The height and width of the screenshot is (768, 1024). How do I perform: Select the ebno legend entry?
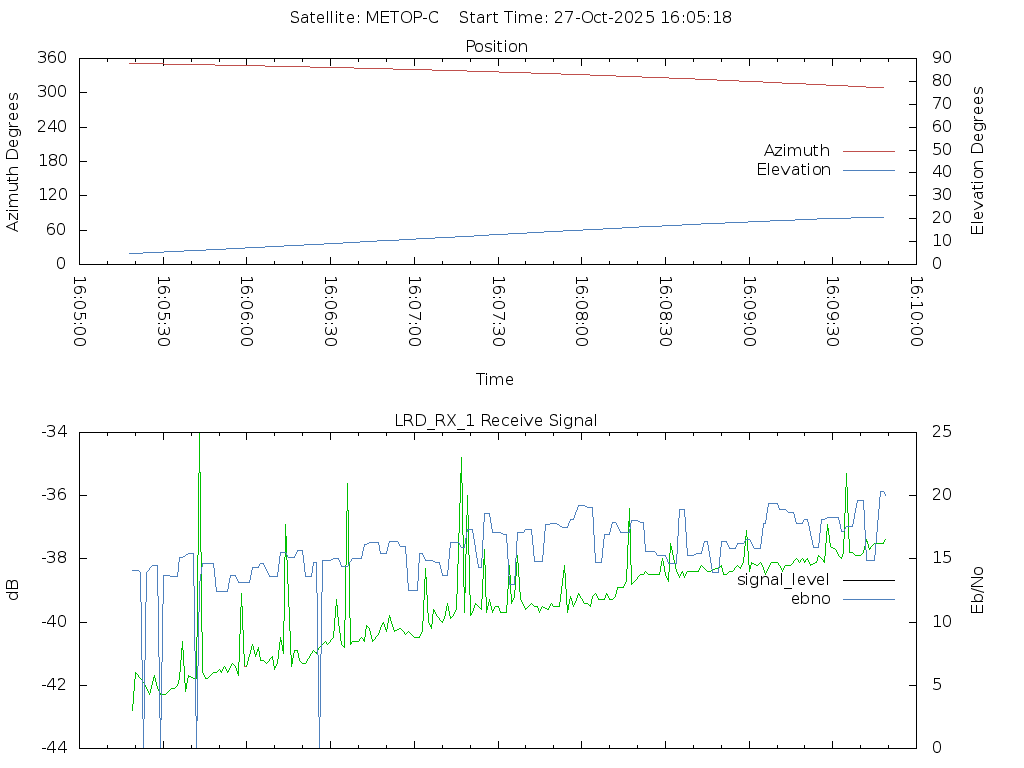point(810,599)
